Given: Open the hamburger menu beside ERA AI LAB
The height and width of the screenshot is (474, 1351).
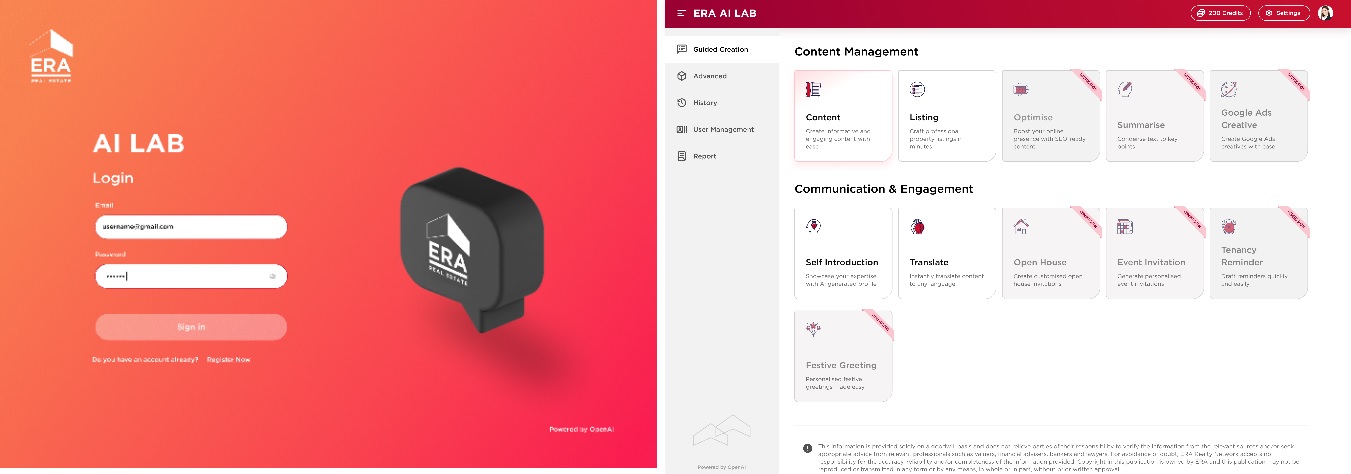Looking at the screenshot, I should pos(681,13).
